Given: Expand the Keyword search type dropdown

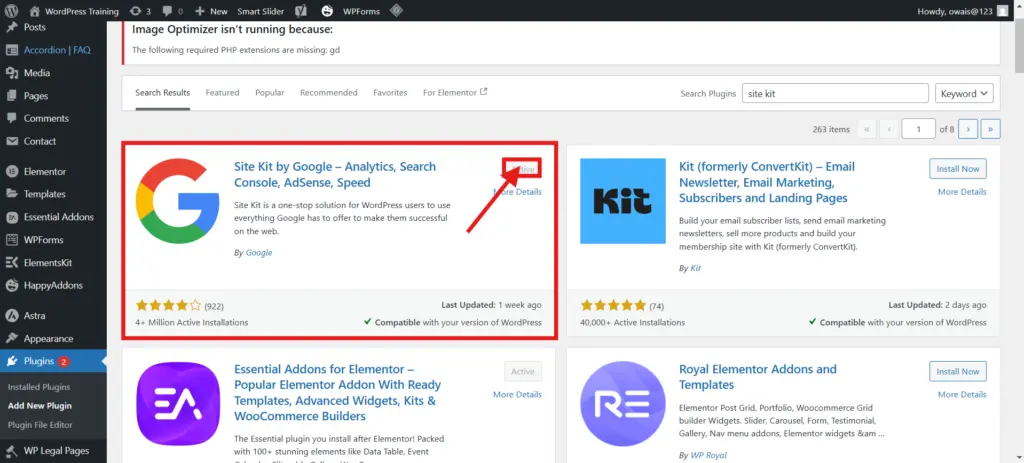Looking at the screenshot, I should tap(964, 93).
